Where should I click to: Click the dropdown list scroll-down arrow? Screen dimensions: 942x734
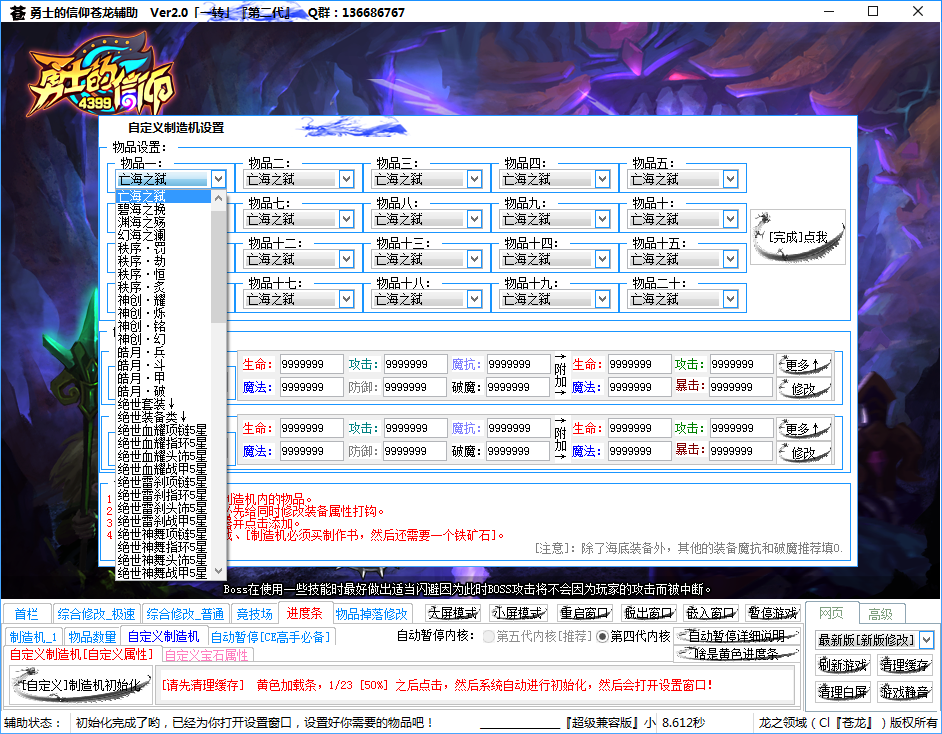[219, 571]
